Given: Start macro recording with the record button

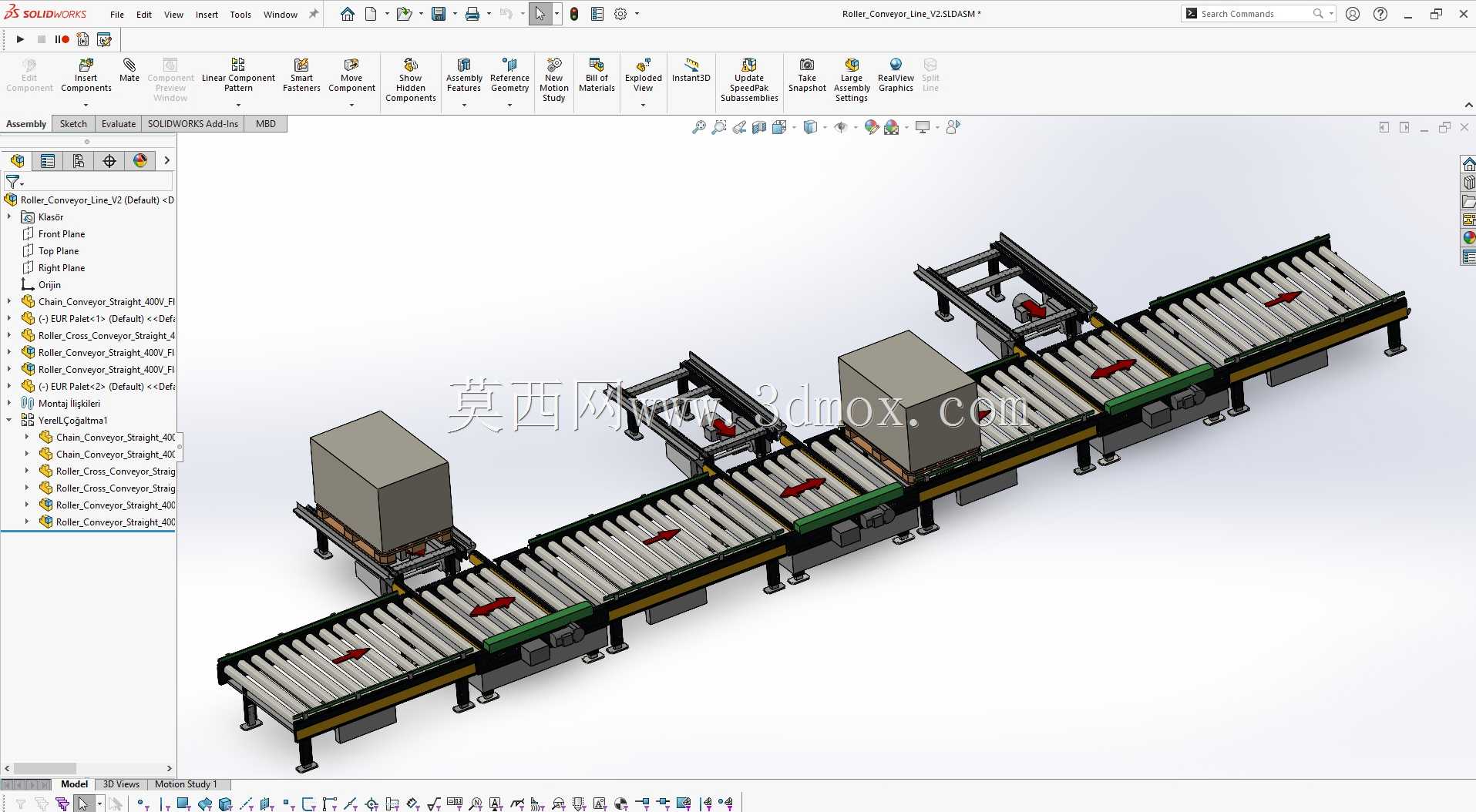Looking at the screenshot, I should pyautogui.click(x=62, y=39).
